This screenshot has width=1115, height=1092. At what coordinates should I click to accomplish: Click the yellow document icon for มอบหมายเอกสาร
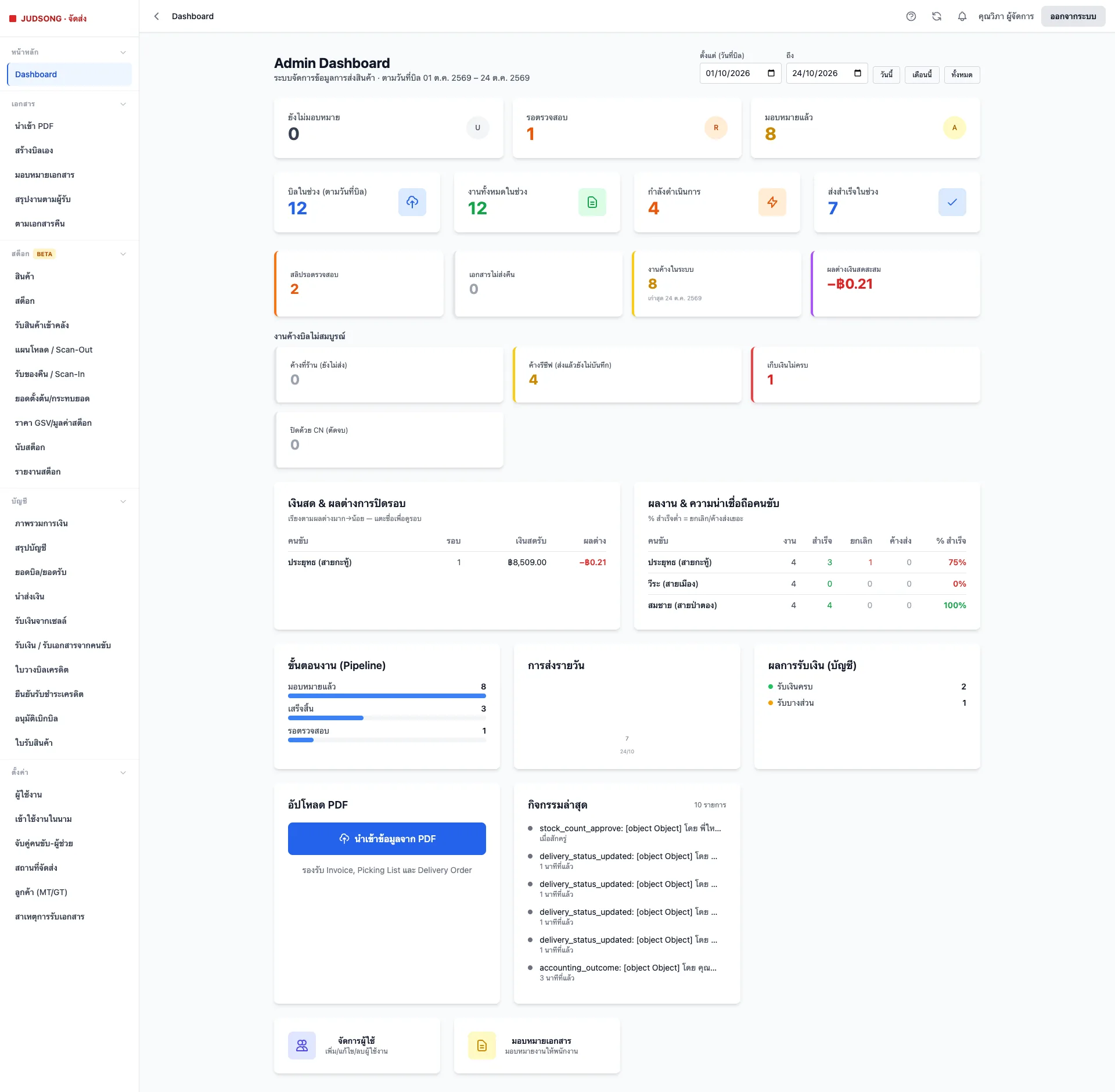point(482,1046)
